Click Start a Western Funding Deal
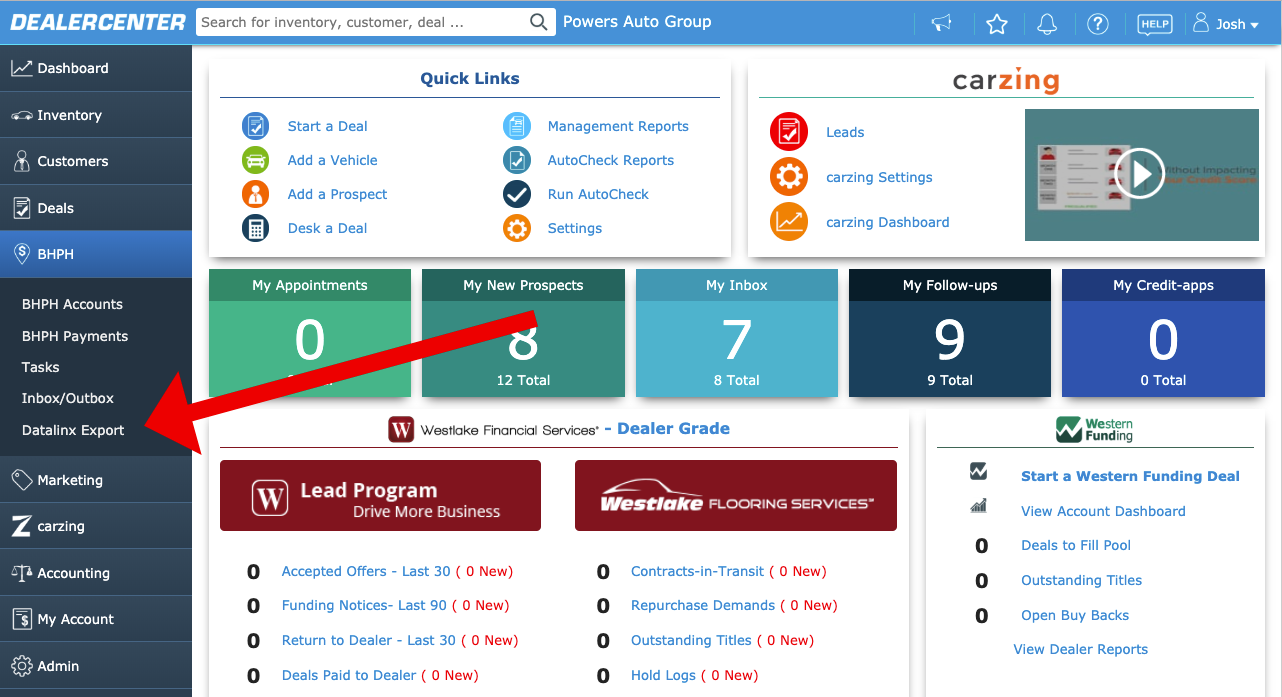 pos(1130,476)
